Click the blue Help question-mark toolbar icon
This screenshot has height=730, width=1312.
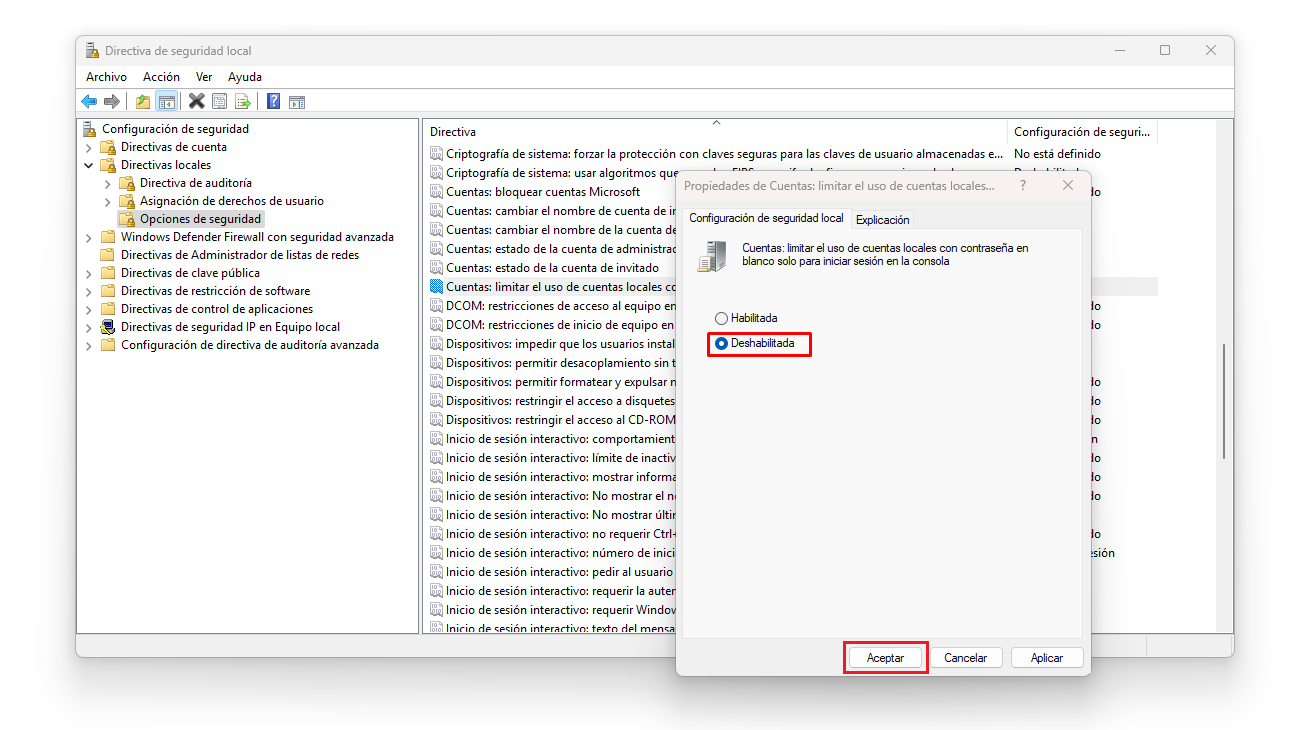click(273, 101)
